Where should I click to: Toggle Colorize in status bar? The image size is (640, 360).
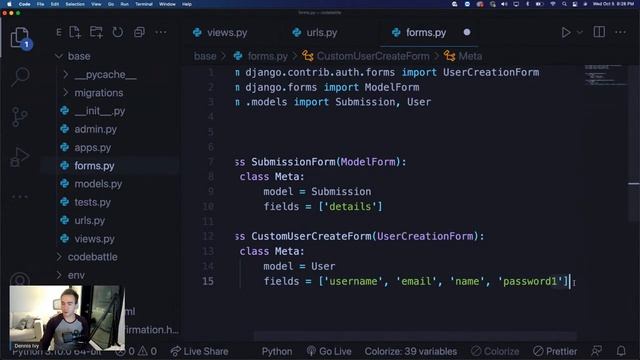tap(495, 351)
